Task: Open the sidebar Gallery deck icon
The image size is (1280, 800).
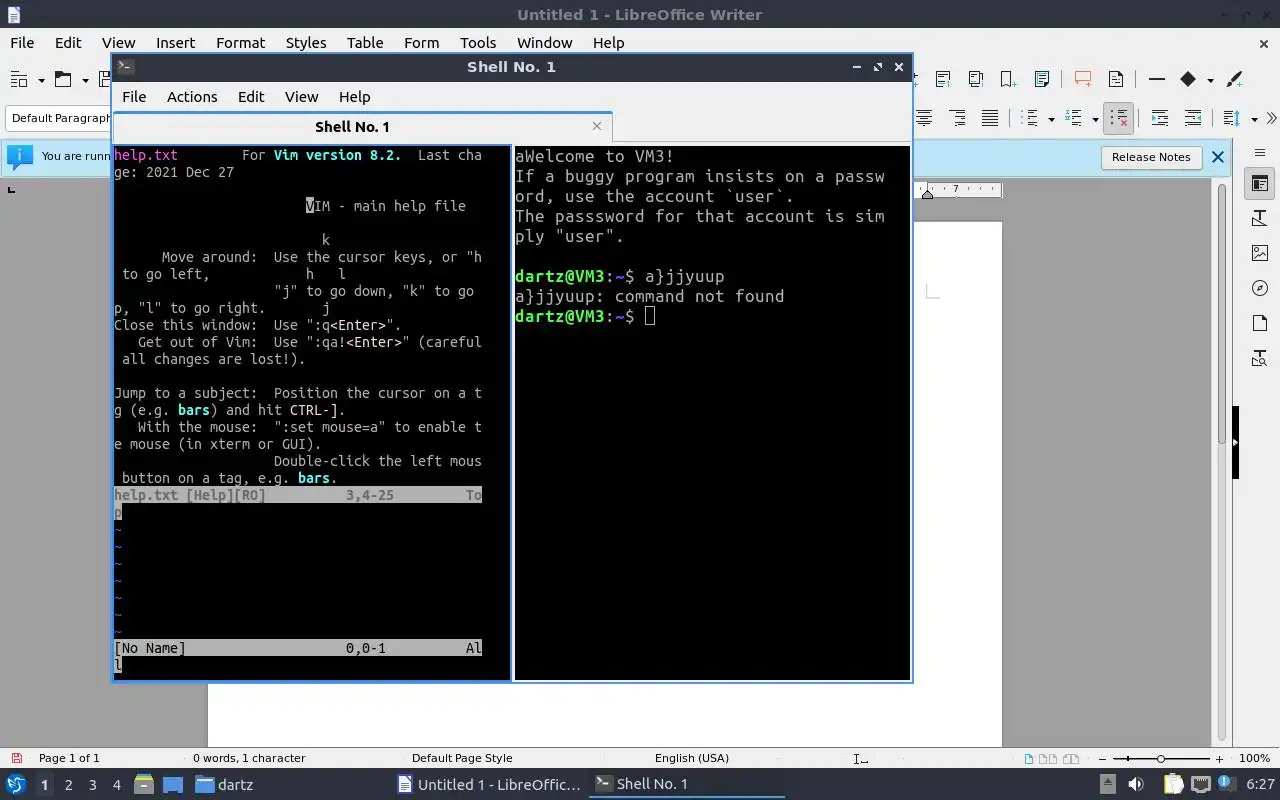Action: tap(1260, 253)
